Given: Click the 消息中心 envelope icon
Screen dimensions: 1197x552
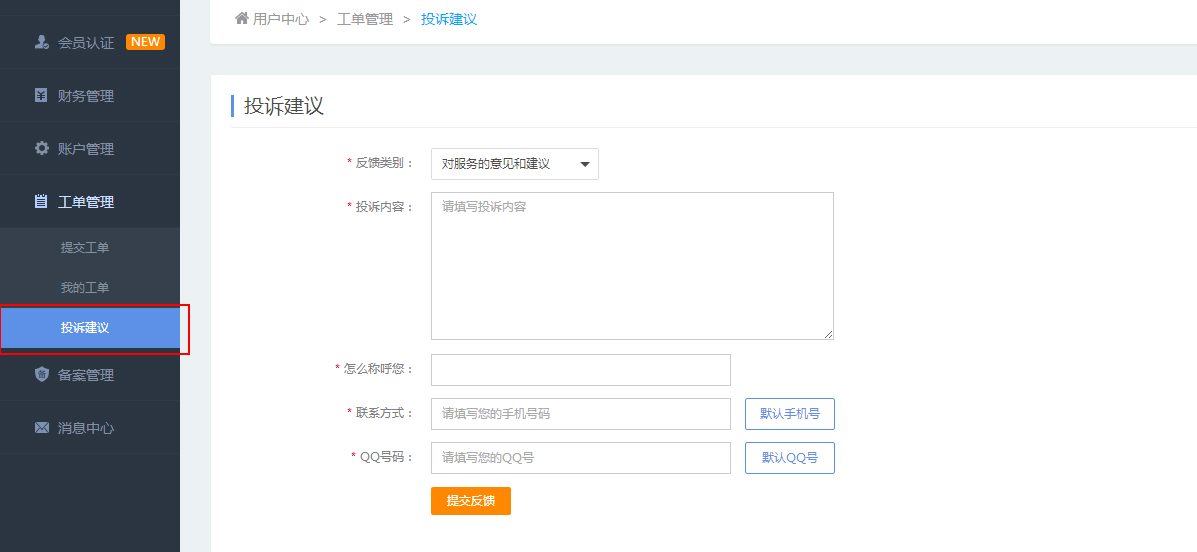Looking at the screenshot, I should tap(42, 428).
